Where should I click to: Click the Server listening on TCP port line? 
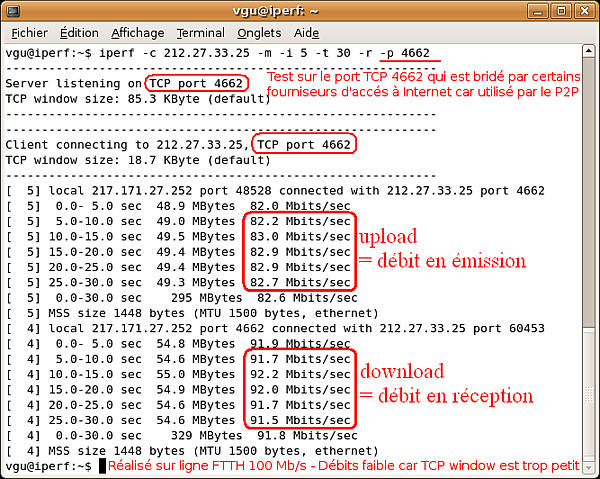[124, 83]
